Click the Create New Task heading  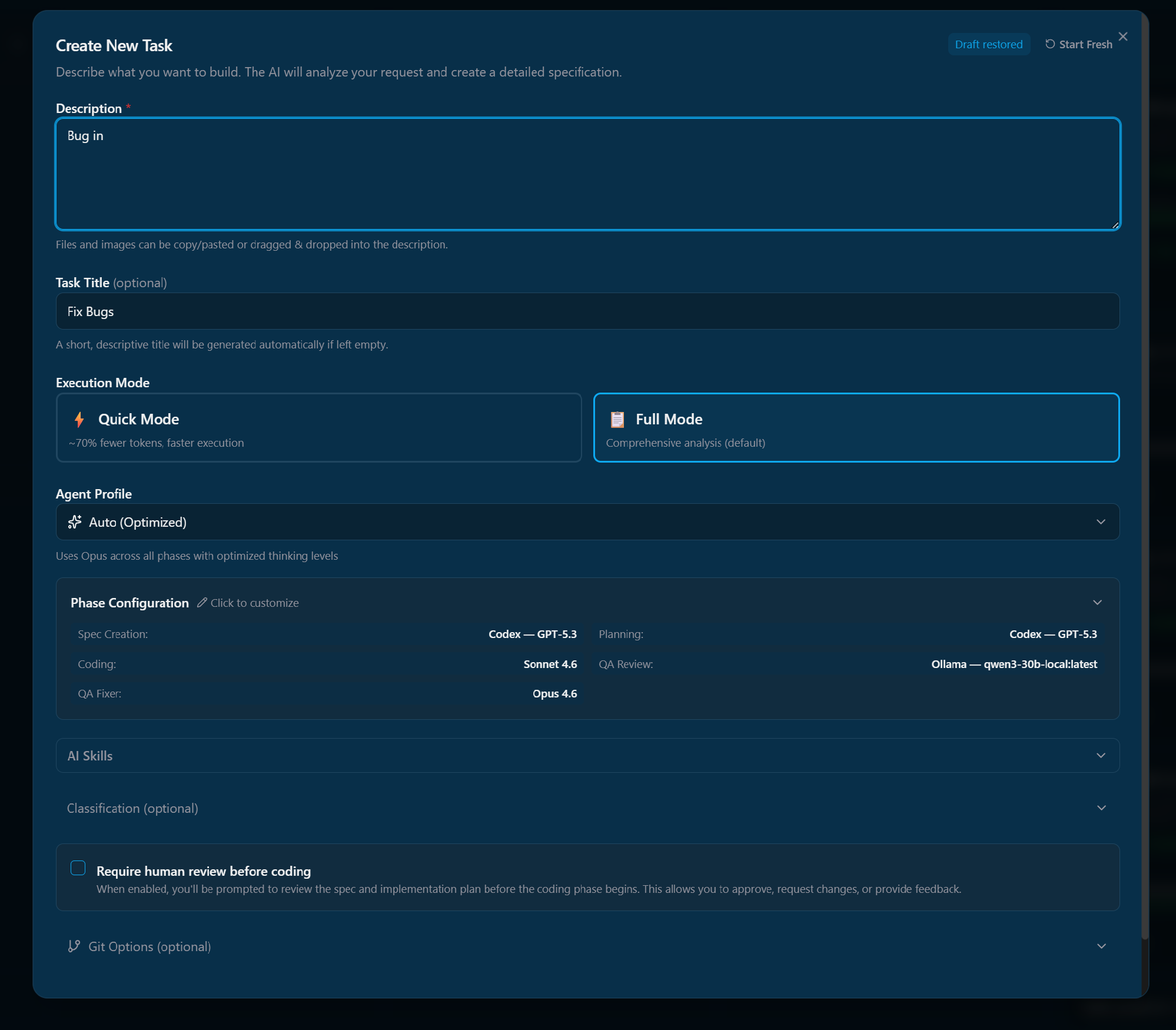114,45
